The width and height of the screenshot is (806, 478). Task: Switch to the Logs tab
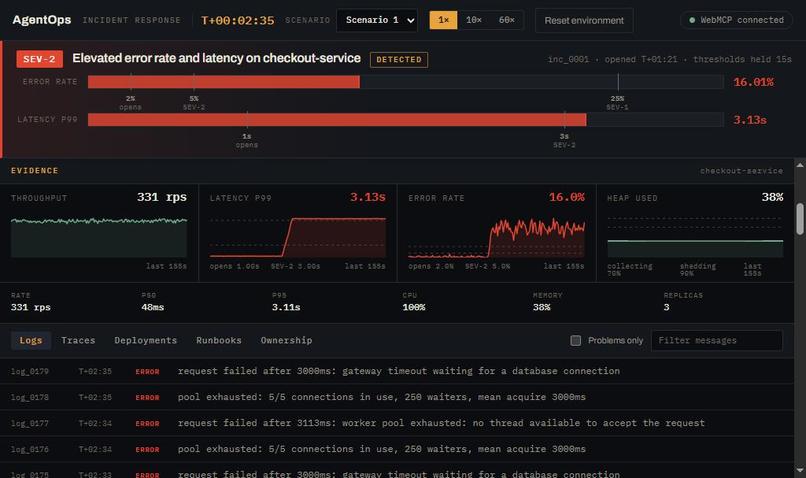click(x=31, y=340)
